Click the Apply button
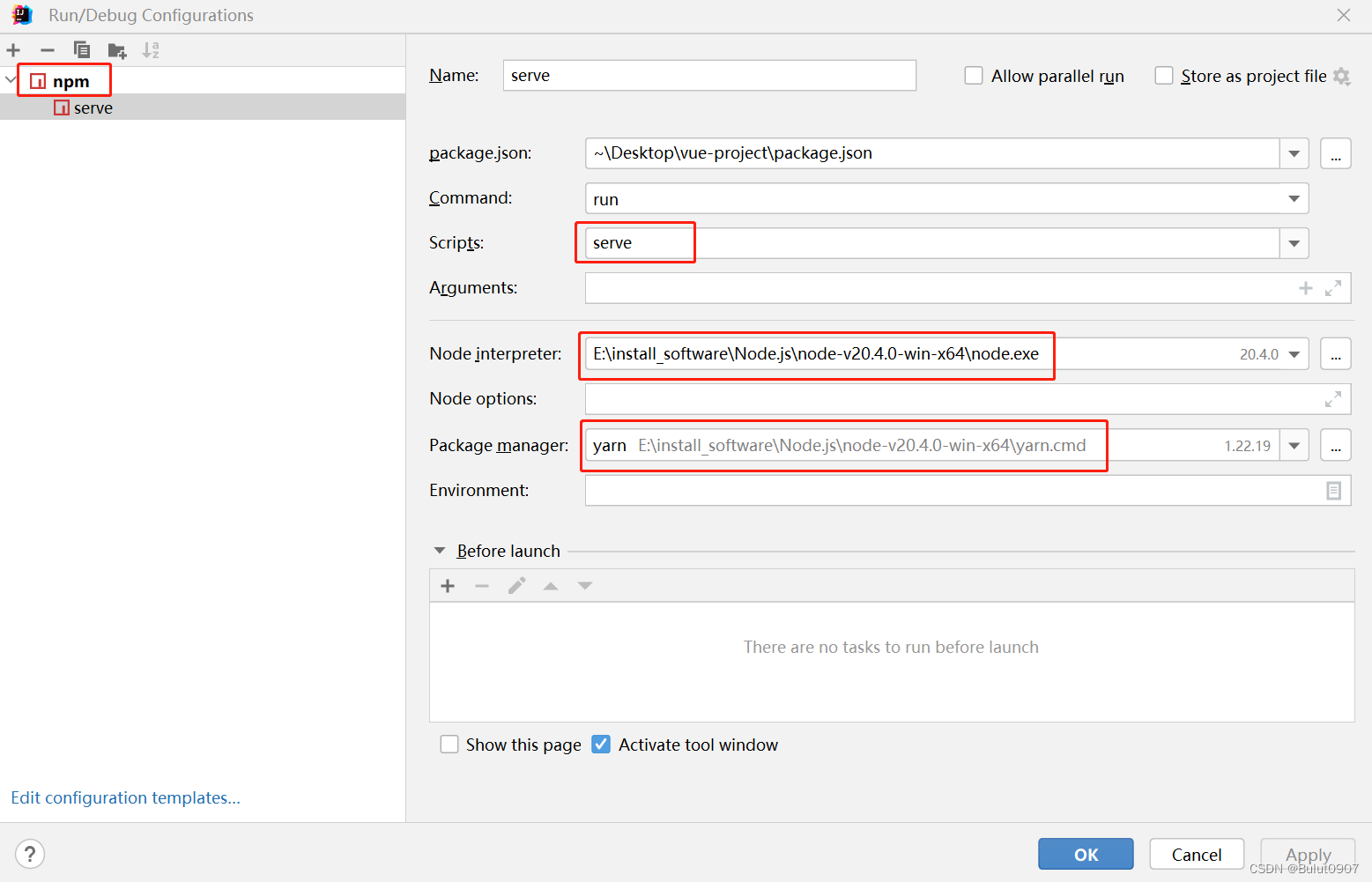The height and width of the screenshot is (882, 1372). point(1309,855)
